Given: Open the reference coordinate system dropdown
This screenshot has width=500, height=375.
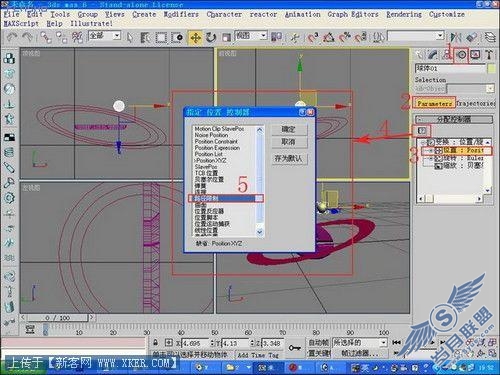Looking at the screenshot, I should point(263,35).
